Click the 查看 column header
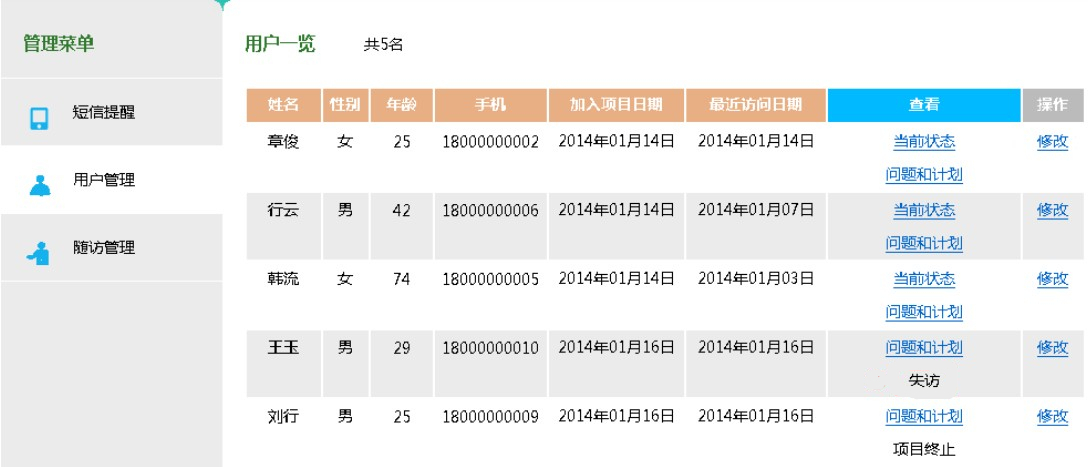Screen dimensions: 1088x467 [x=924, y=105]
